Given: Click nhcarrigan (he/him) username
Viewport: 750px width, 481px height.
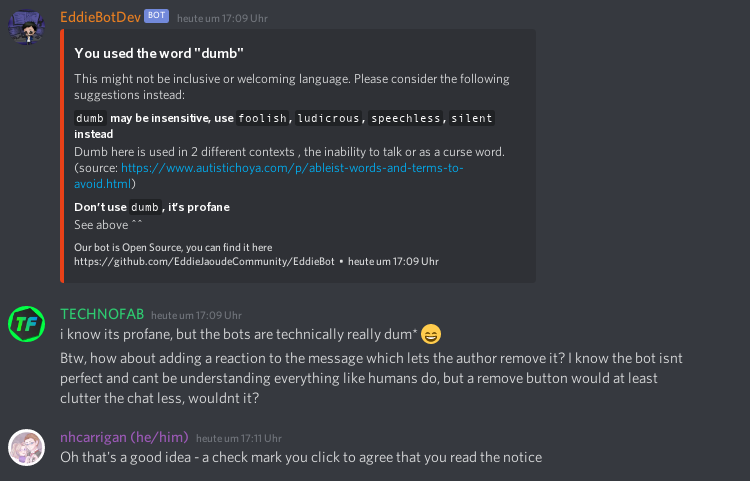Looking at the screenshot, I should pos(124,437).
